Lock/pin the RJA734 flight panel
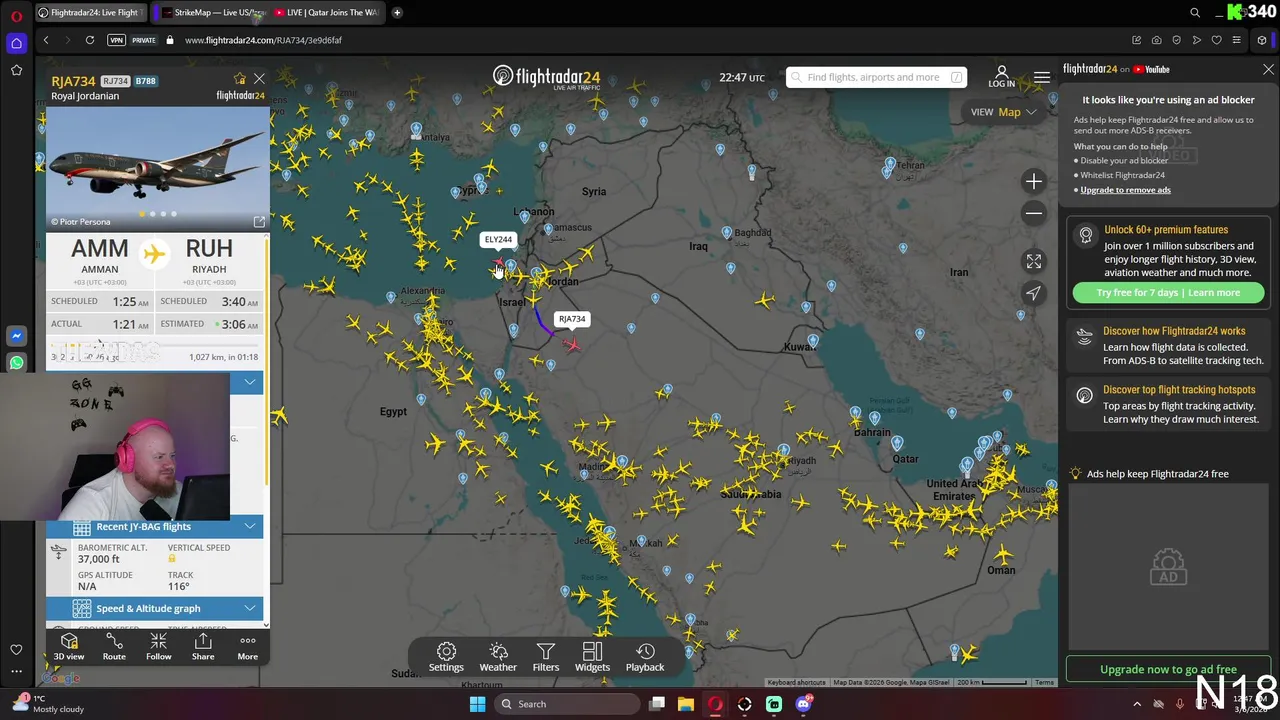The width and height of the screenshot is (1280, 720). coord(240,79)
